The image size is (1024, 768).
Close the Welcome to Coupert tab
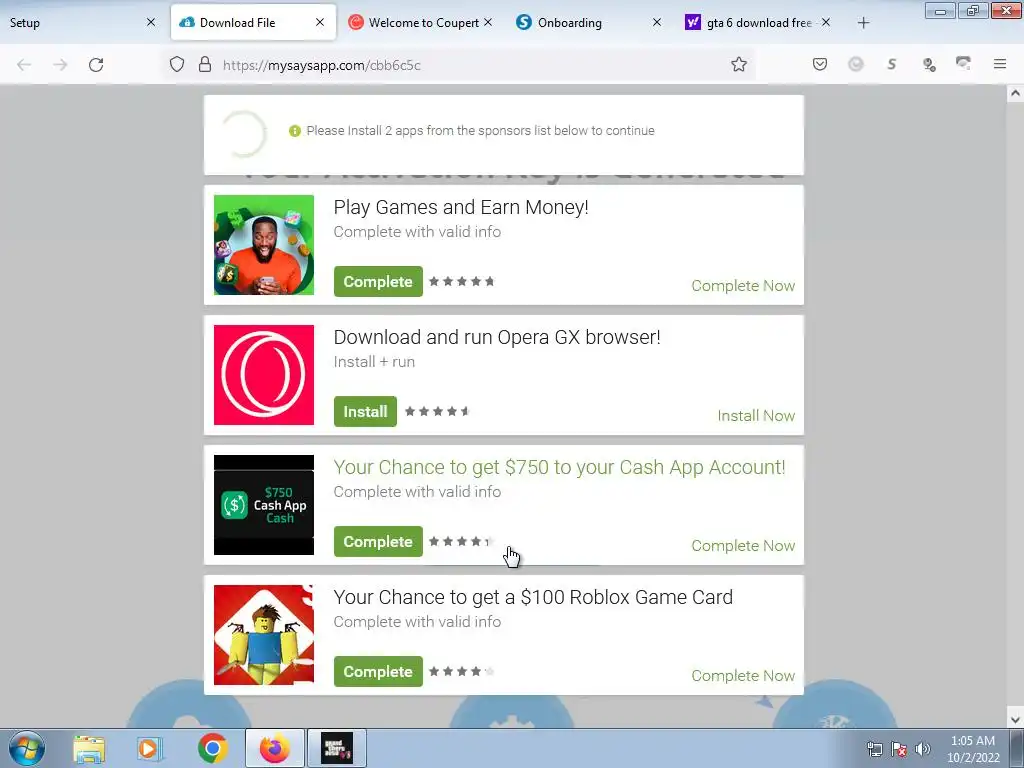coord(488,22)
